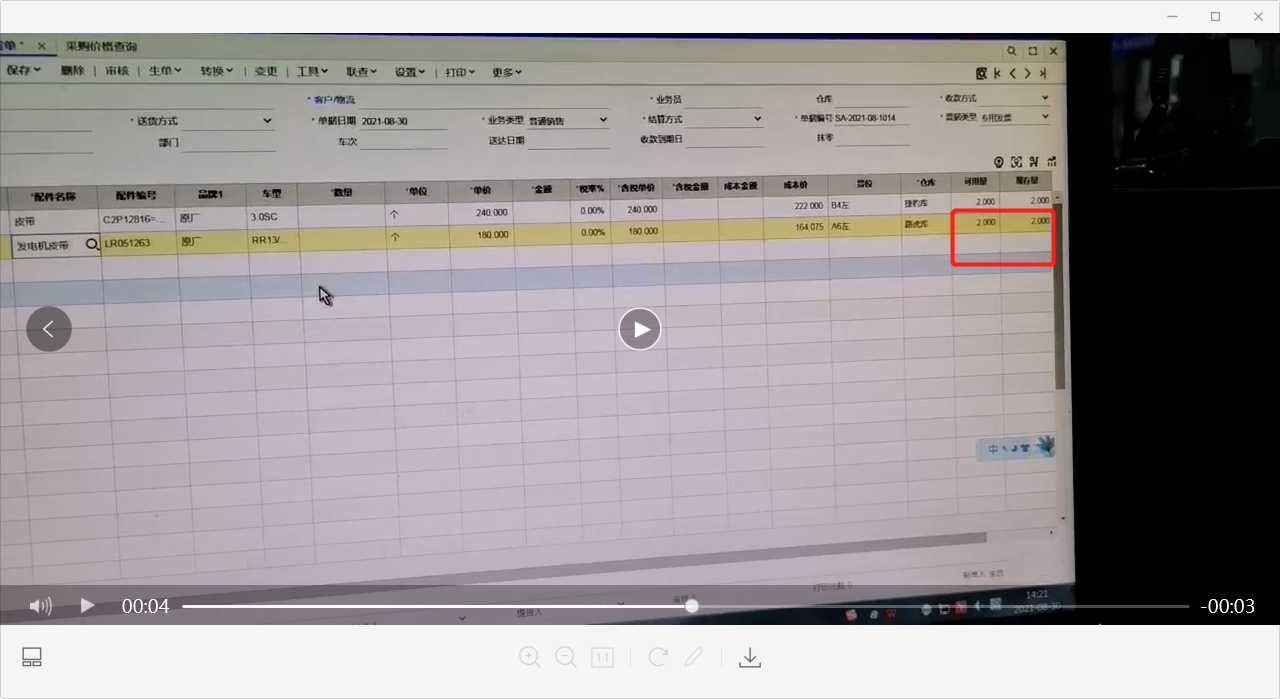Click the scan frame icon above the table

click(1017, 162)
